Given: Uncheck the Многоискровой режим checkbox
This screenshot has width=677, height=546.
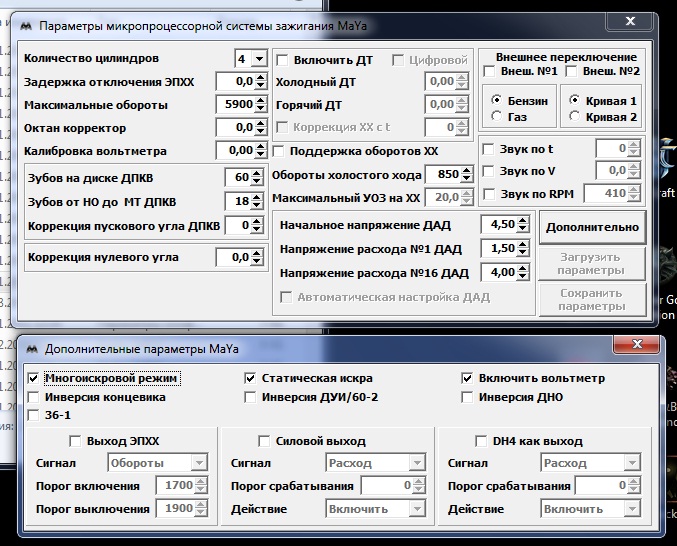Looking at the screenshot, I should [x=33, y=379].
